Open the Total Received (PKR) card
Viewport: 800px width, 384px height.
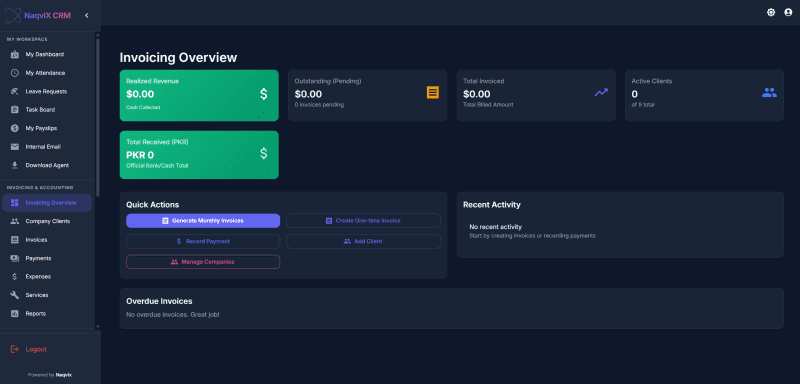pos(199,155)
